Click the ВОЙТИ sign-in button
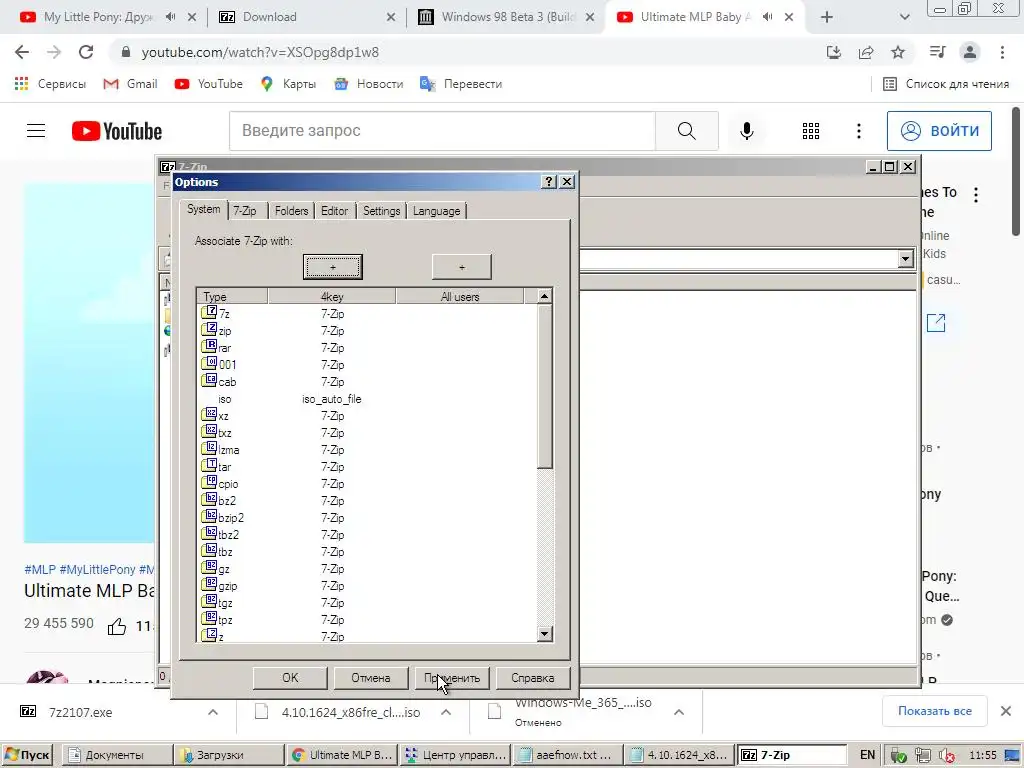The image size is (1024, 768). 939,131
